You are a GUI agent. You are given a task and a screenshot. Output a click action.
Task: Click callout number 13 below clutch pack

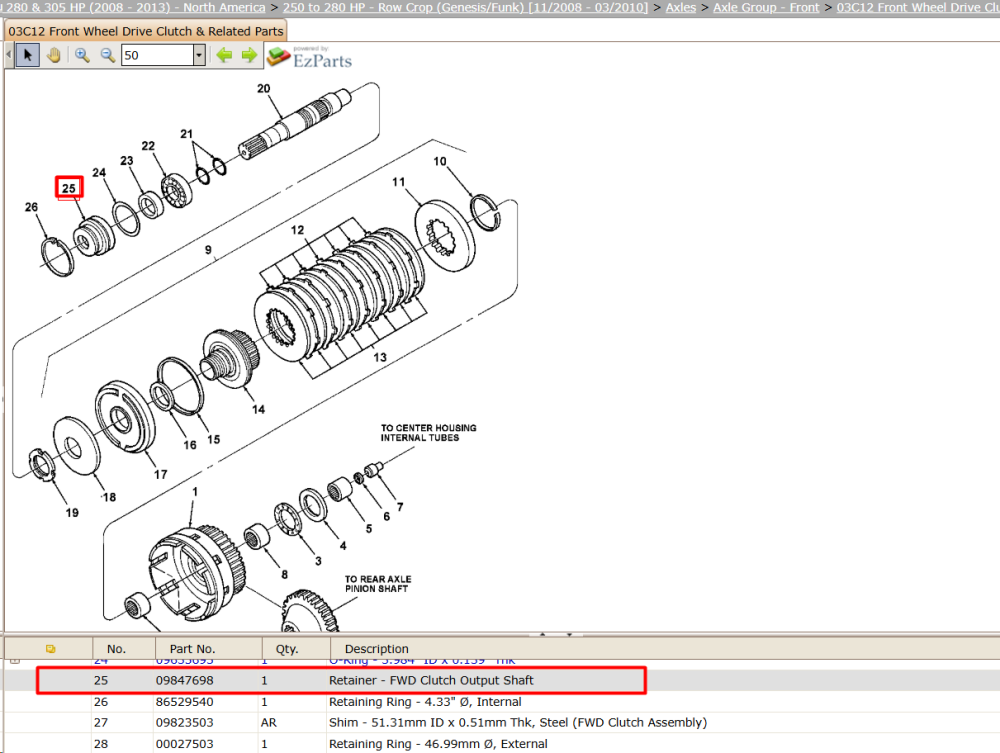pos(380,358)
